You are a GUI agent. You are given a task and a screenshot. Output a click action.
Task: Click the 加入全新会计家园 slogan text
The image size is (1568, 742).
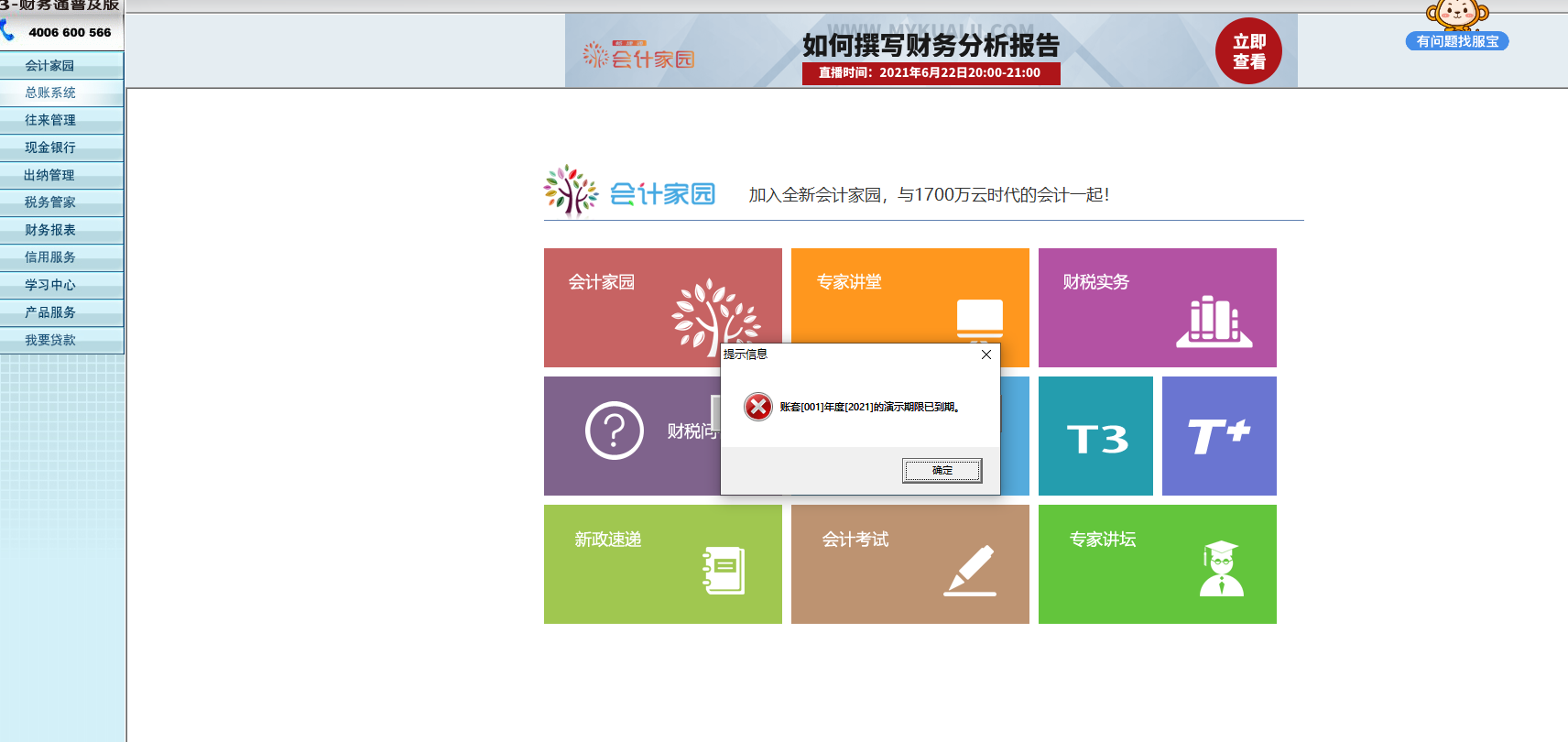[x=929, y=195]
